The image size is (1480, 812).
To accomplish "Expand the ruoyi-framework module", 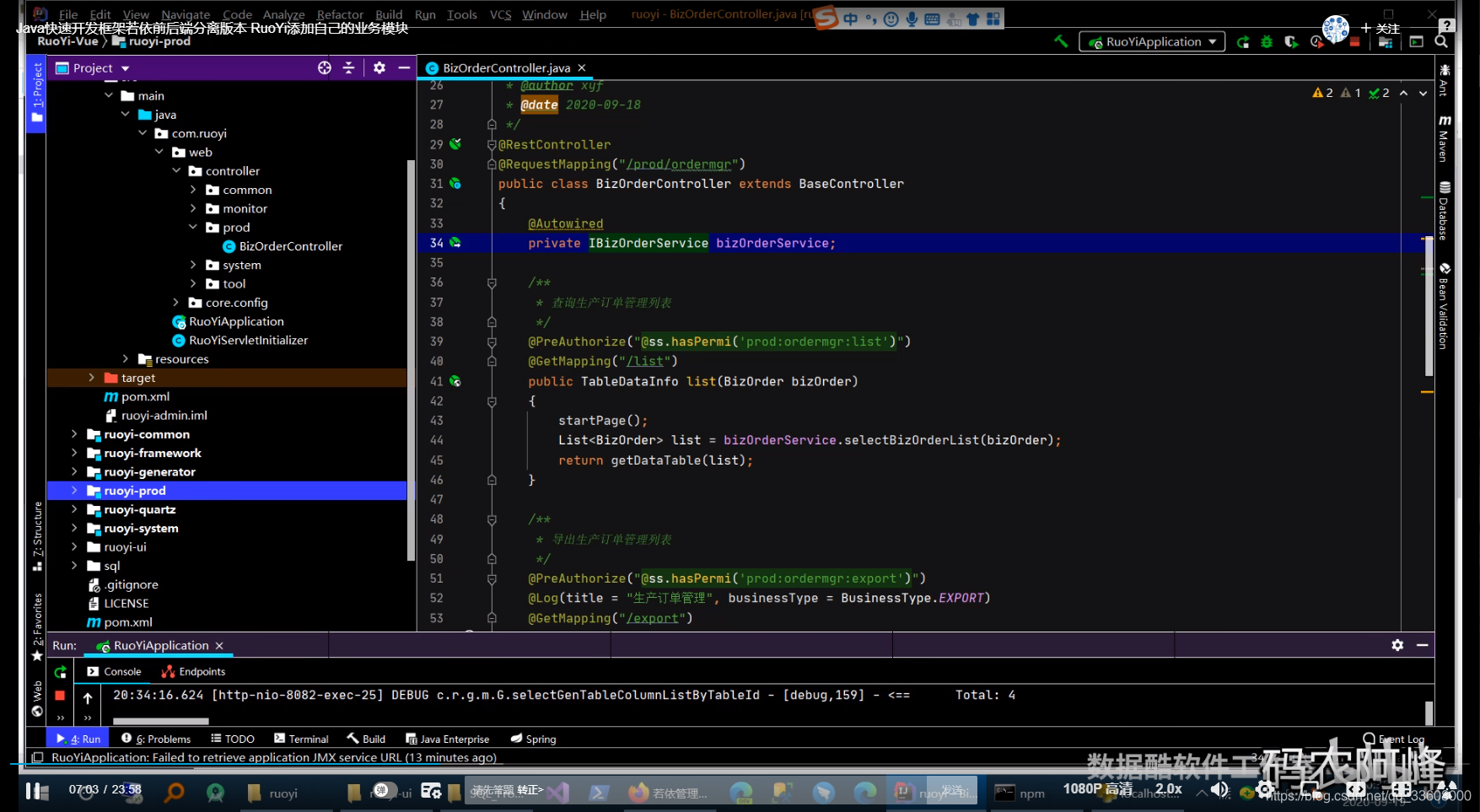I will coord(74,453).
